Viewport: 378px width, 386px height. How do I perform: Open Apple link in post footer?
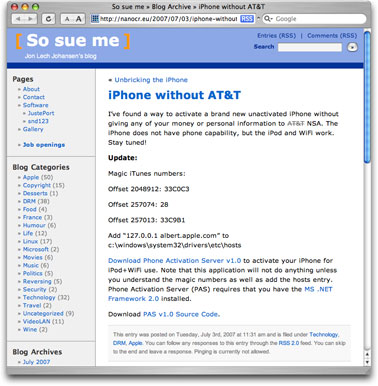click(x=135, y=343)
